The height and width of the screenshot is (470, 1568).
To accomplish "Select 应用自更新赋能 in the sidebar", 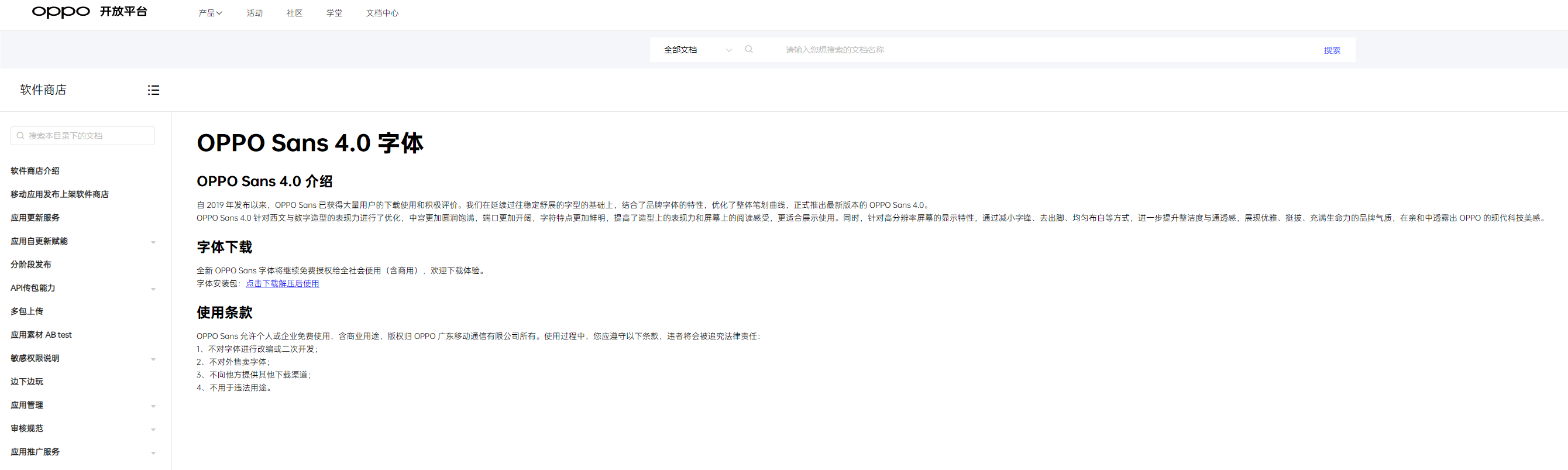I will click(39, 241).
